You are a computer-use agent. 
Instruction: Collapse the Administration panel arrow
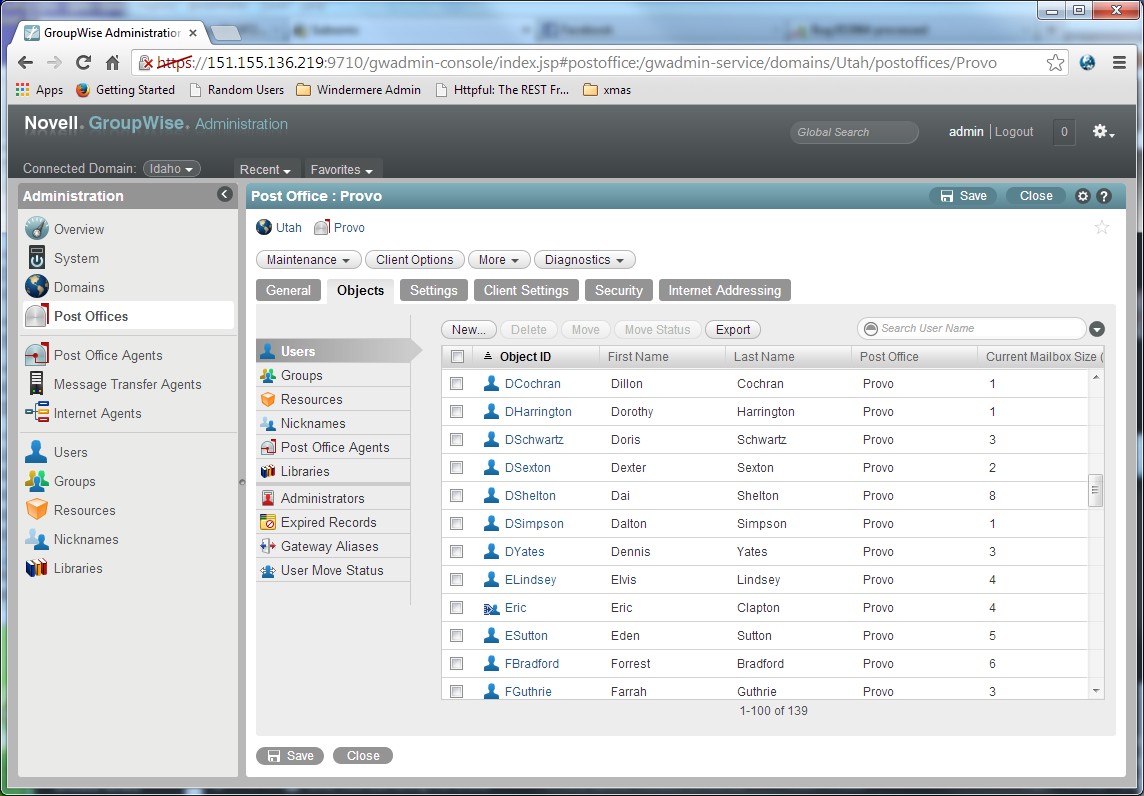[225, 194]
